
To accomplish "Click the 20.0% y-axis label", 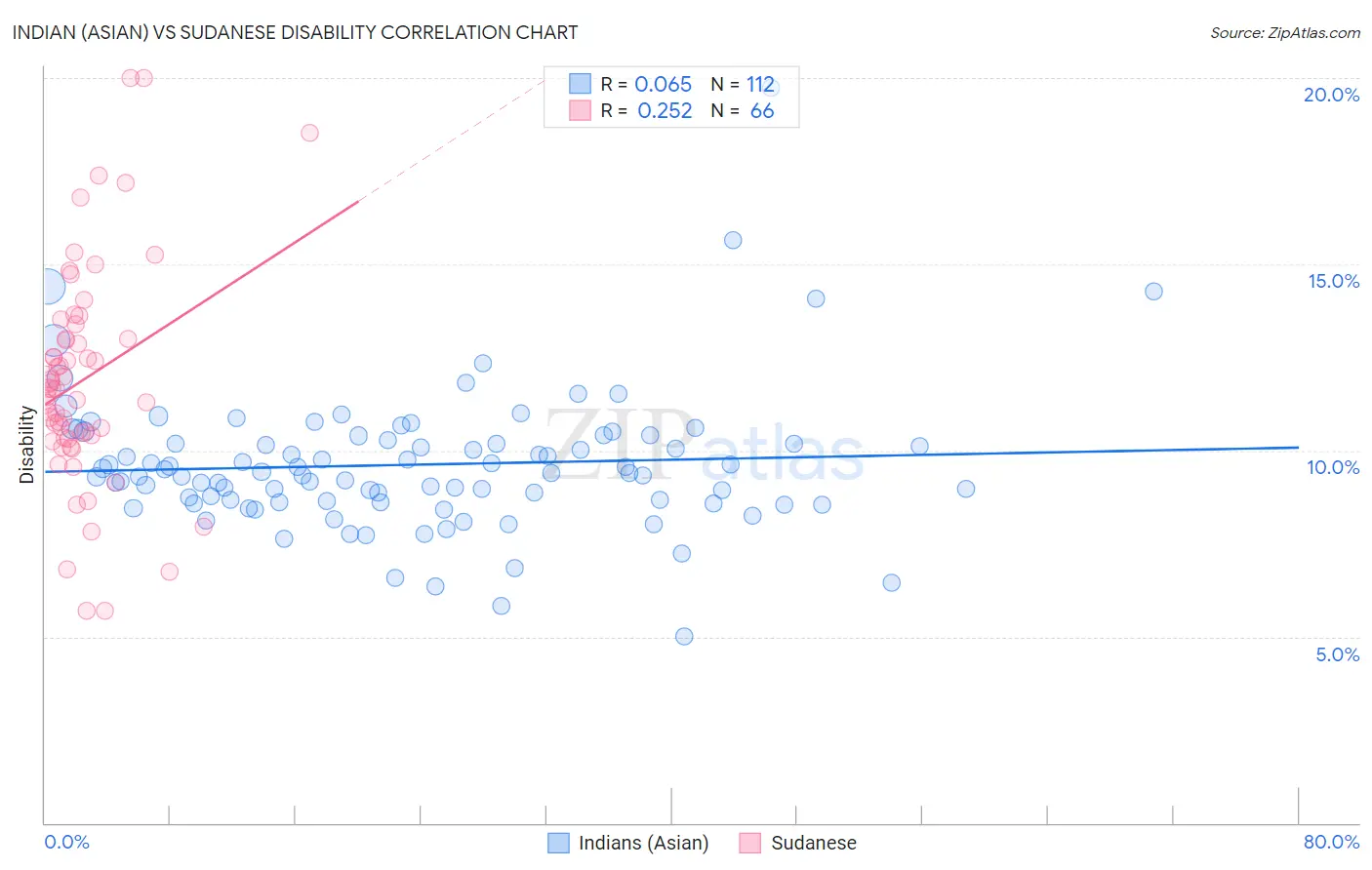I will point(1331,95).
